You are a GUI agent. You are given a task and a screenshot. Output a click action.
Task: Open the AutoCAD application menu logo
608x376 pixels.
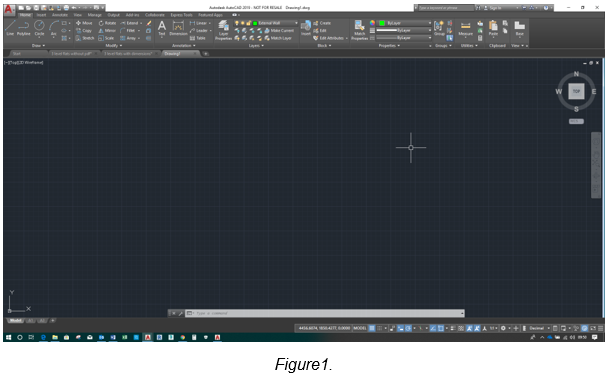(x=9, y=9)
